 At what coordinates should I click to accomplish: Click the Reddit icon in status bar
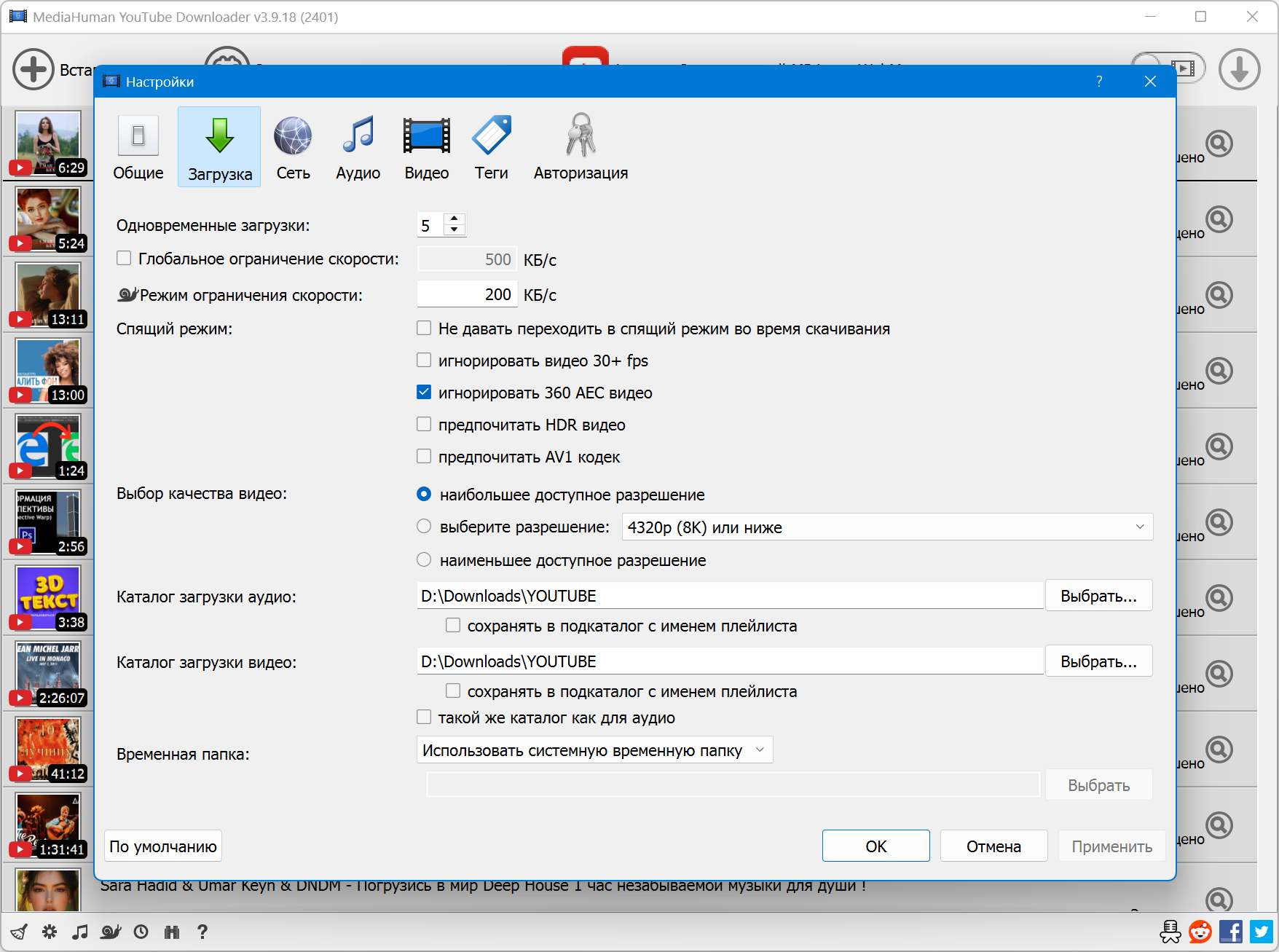pyautogui.click(x=1200, y=932)
